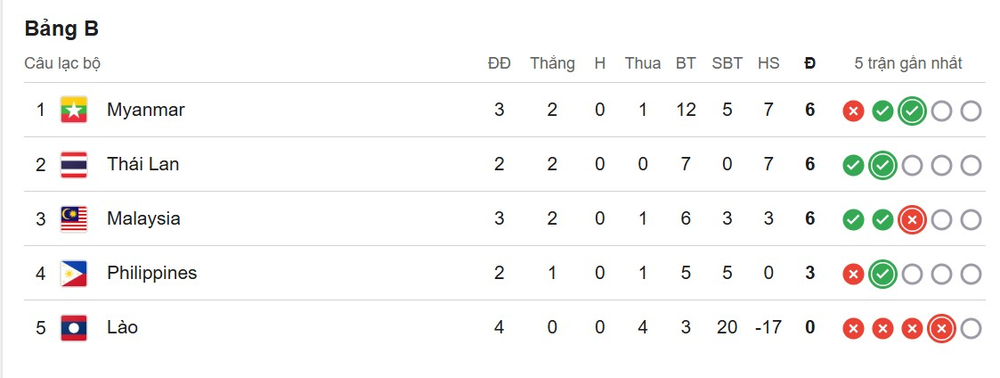1000x378 pixels.
Task: Open the Thái Lan team link
Action: (143, 164)
